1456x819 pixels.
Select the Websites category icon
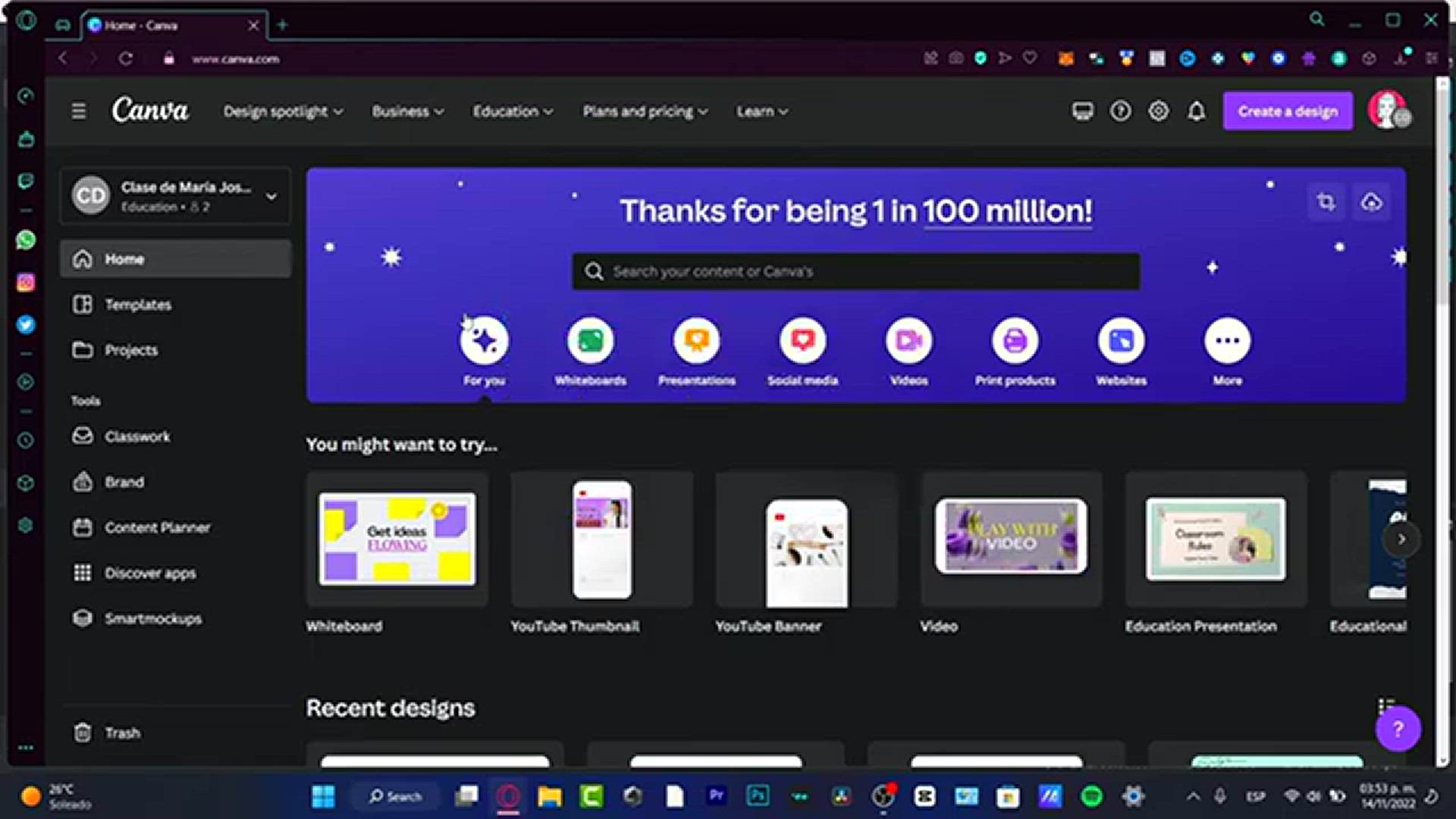1121,340
